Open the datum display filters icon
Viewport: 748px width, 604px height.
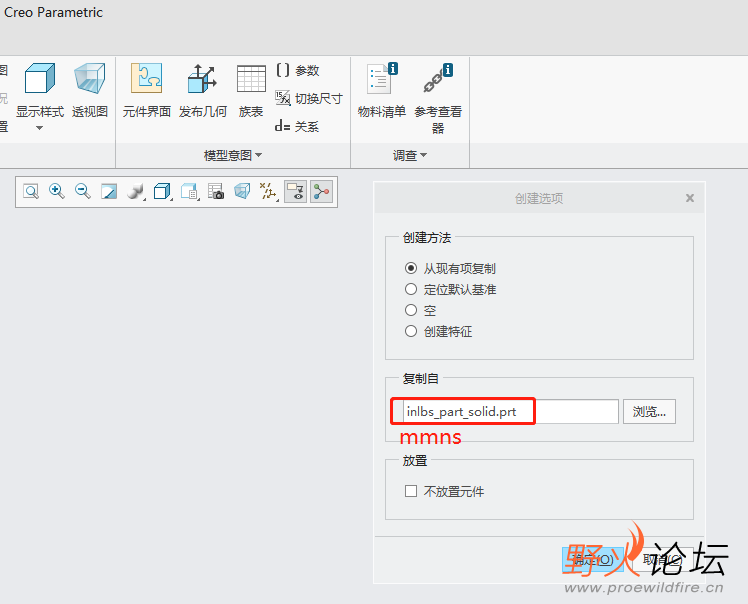[269, 192]
